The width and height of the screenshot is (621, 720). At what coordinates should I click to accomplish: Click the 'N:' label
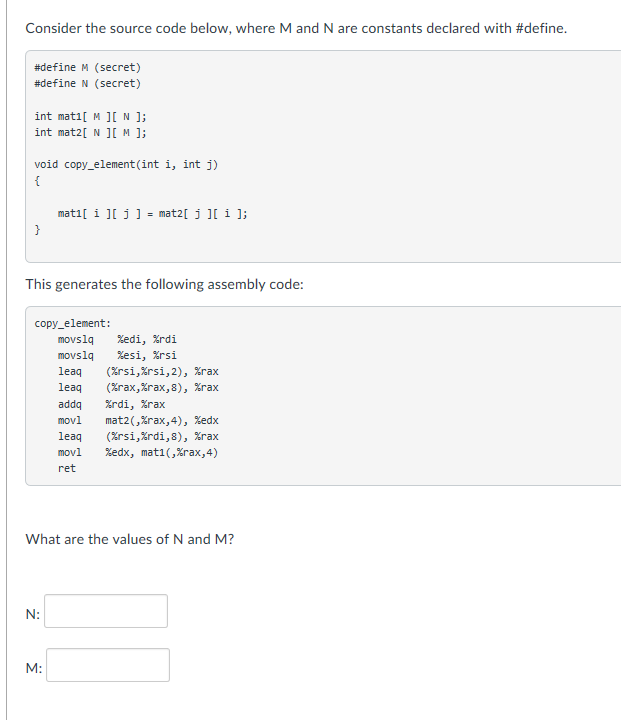pos(33,614)
